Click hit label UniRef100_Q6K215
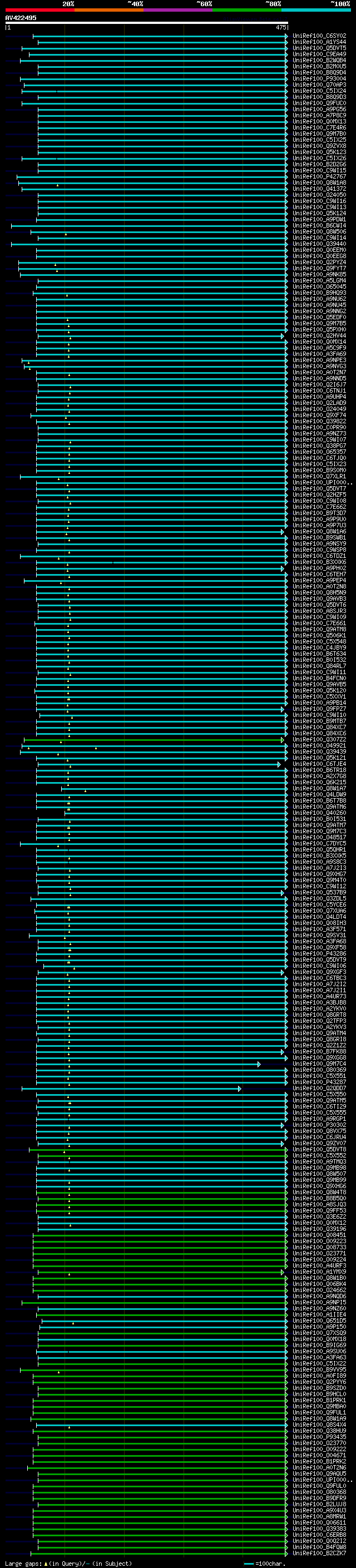Screen dimensions: 356x1568 pos(319,782)
